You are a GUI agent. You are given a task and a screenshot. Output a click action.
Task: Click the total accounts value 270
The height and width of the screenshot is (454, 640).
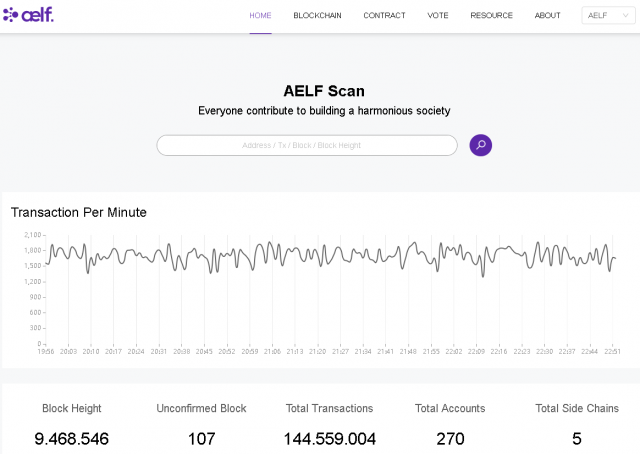coord(450,439)
